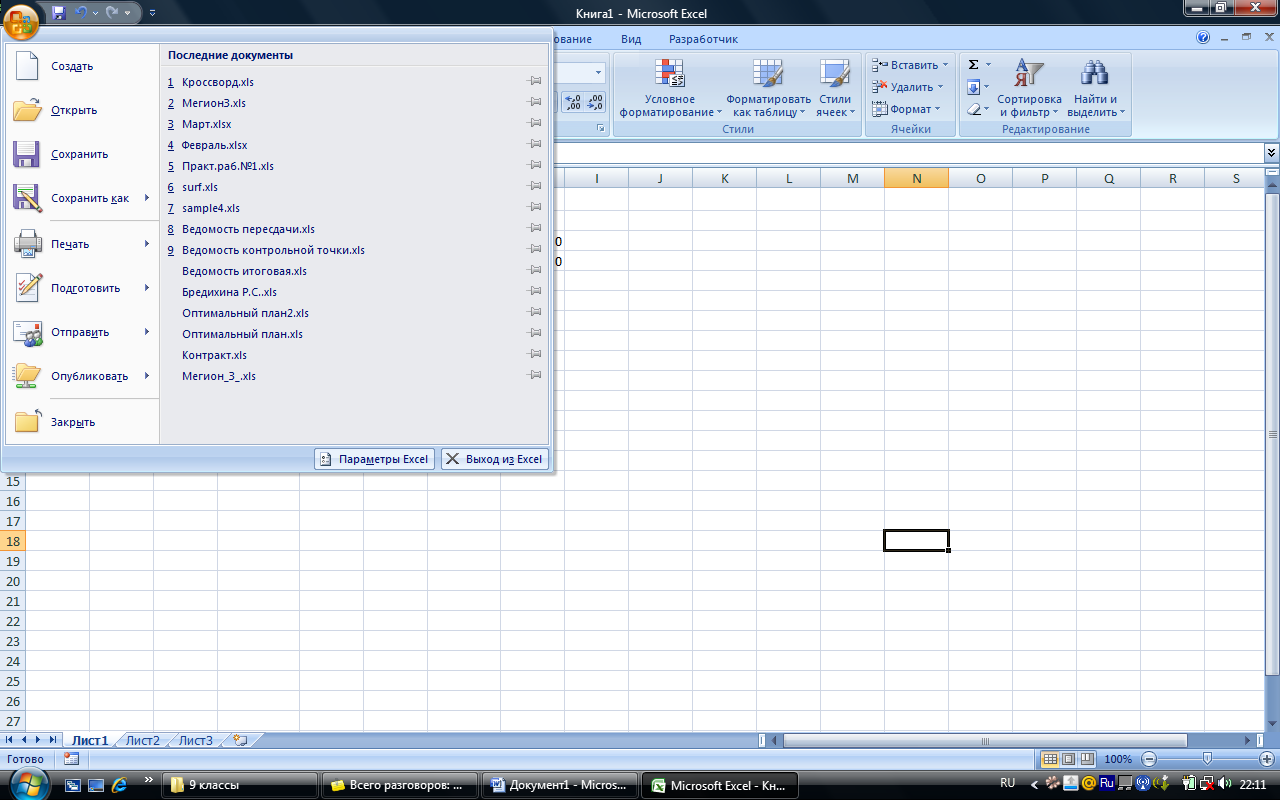This screenshot has height=800, width=1280.
Task: Click the Save icon in Quick Access toolbar
Action: click(x=58, y=13)
